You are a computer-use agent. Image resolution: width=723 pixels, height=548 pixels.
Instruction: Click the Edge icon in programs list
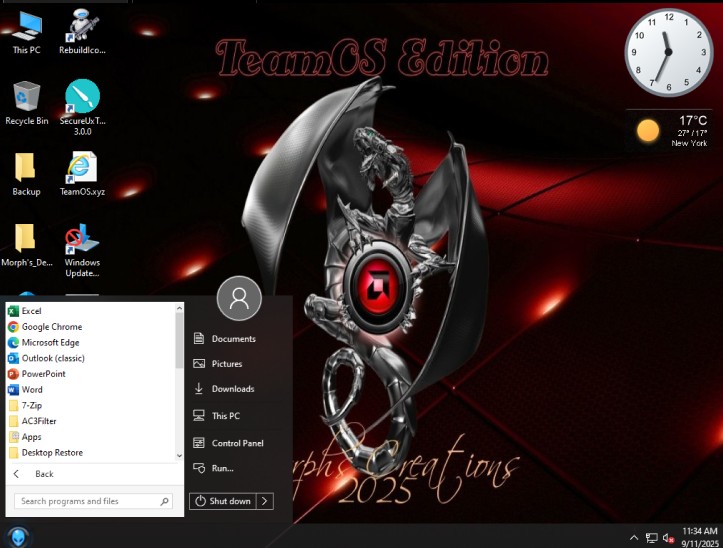click(x=13, y=343)
